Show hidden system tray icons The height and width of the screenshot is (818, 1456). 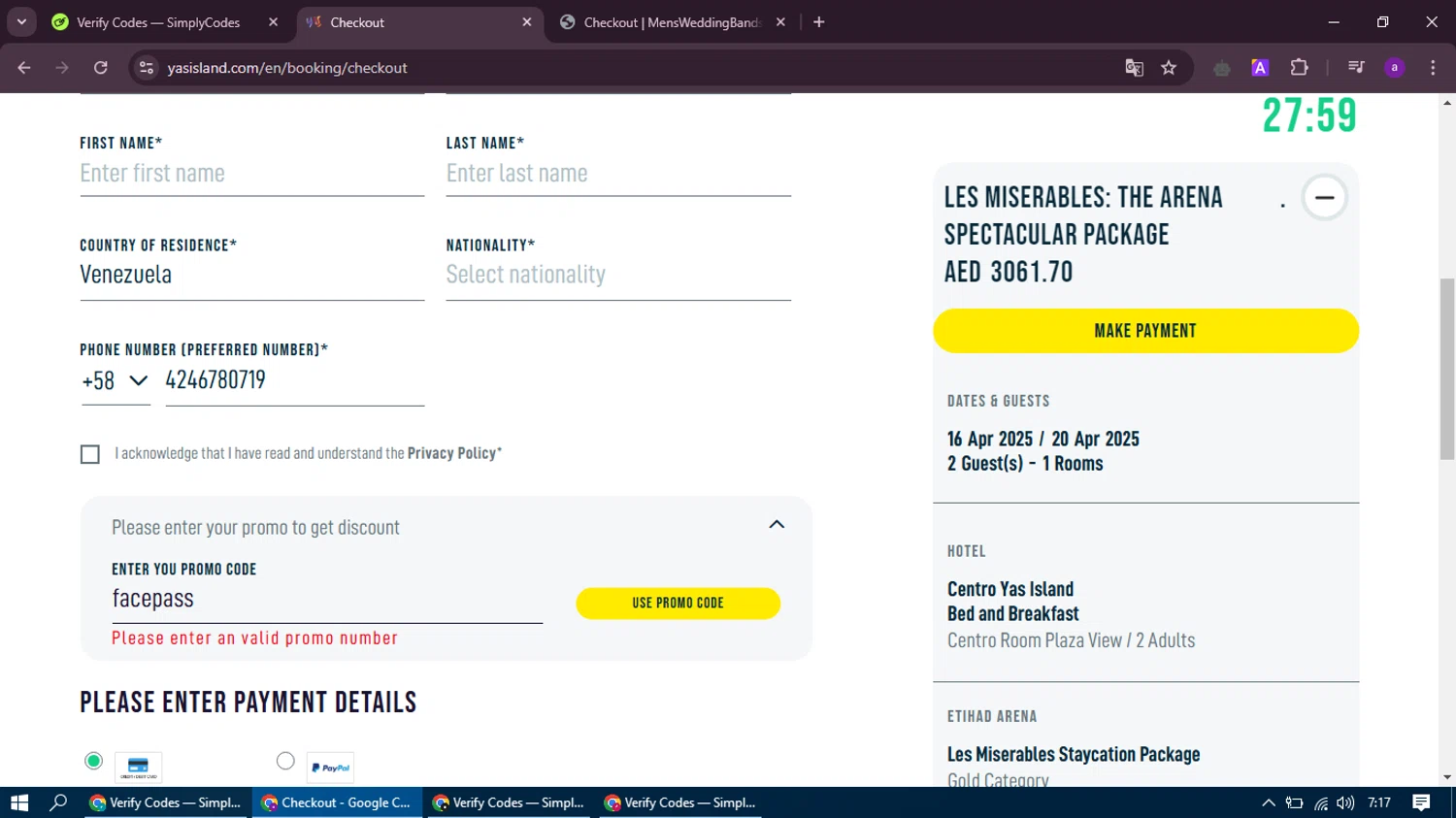coord(1269,802)
